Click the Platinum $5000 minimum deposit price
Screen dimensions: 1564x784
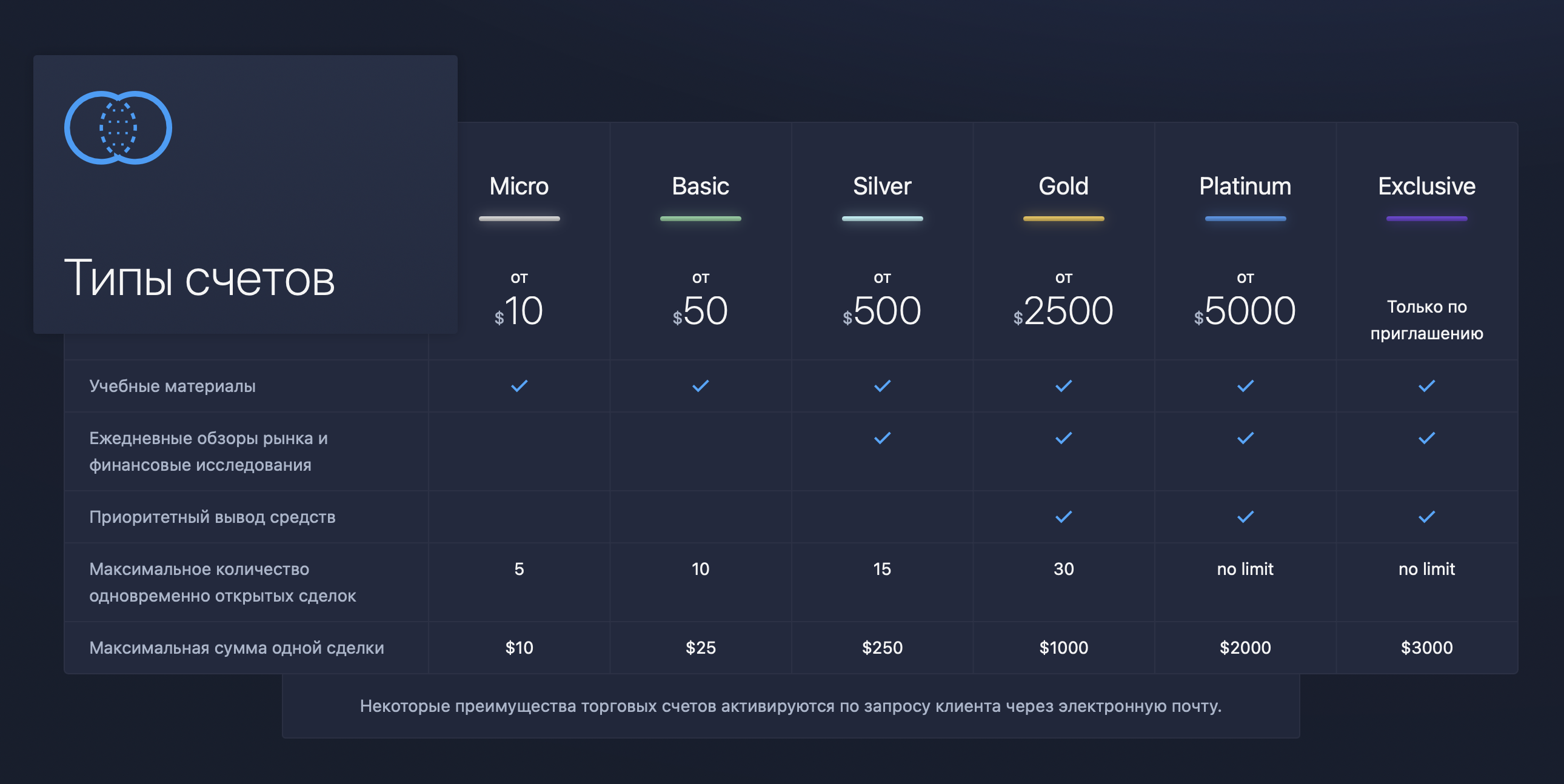coord(1245,311)
